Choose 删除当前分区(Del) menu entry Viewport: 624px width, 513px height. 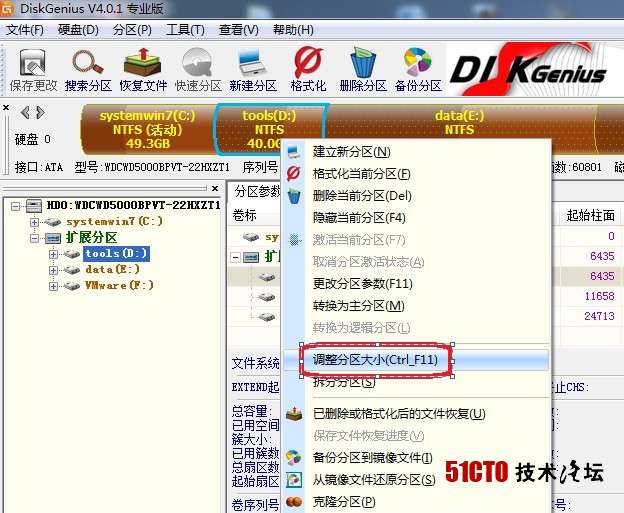click(x=417, y=196)
